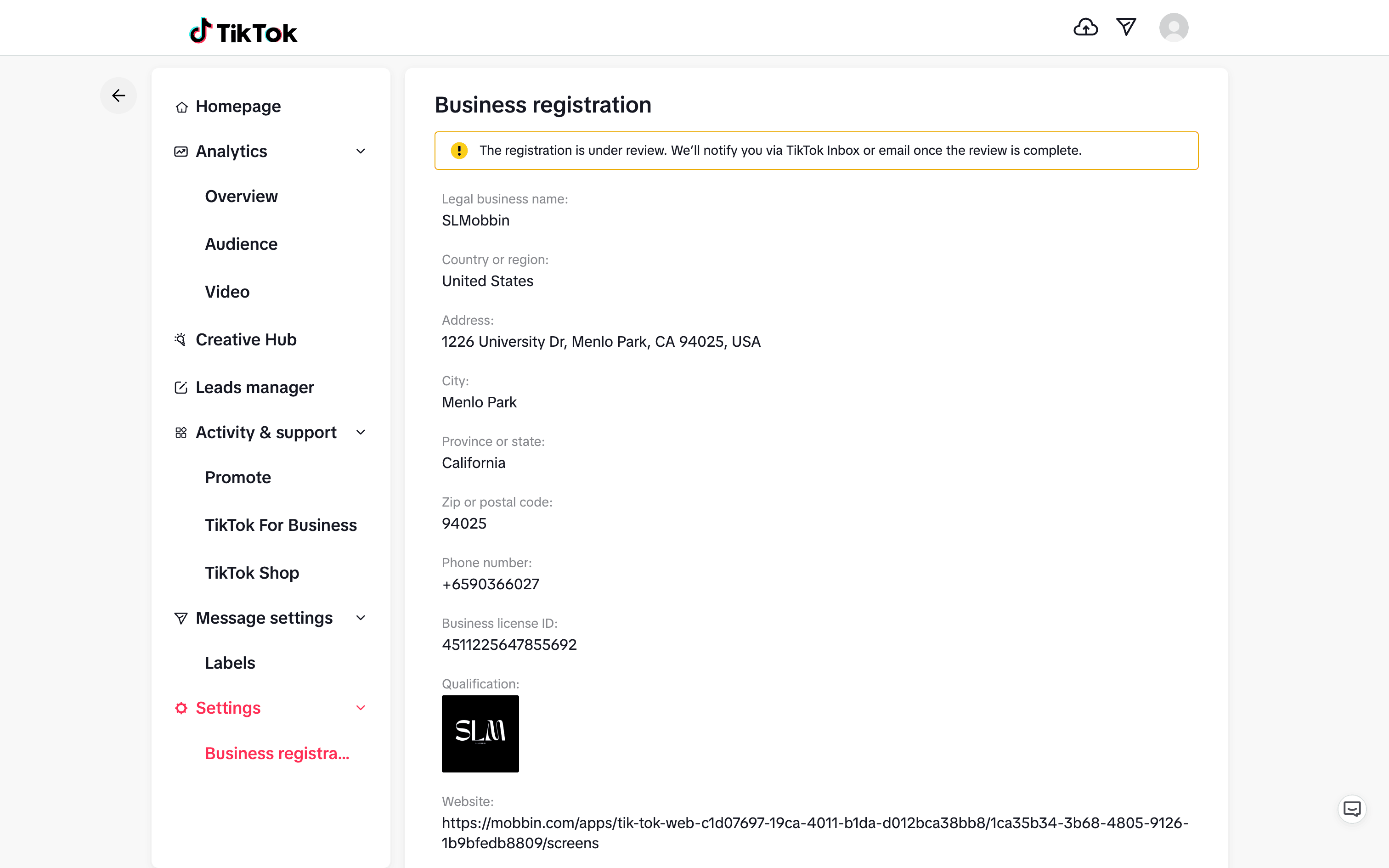
Task: Click the SLM qualification image thumbnail
Action: coord(480,733)
